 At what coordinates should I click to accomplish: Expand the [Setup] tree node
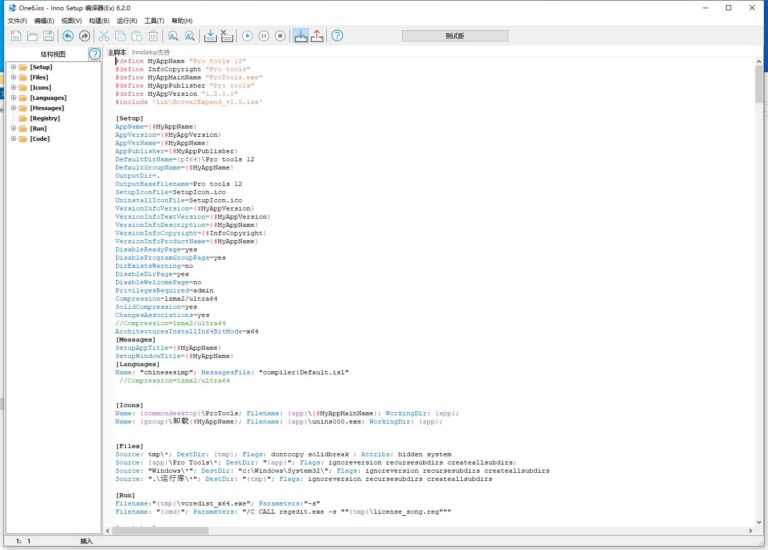13,67
